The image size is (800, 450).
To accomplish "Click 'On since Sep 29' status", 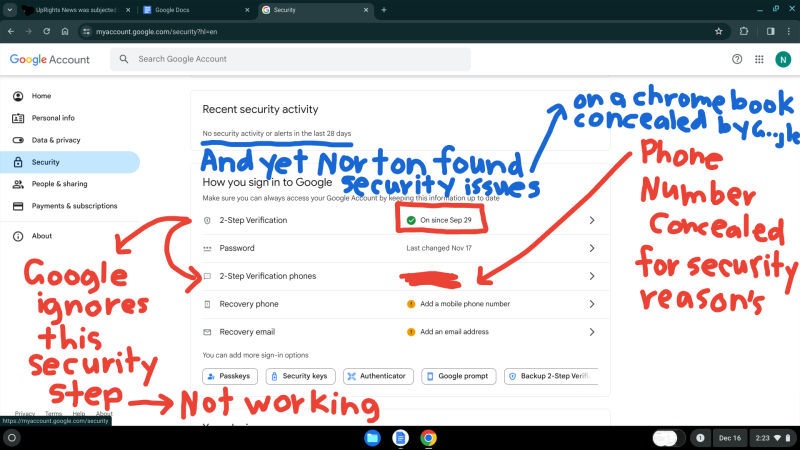I will pos(445,220).
